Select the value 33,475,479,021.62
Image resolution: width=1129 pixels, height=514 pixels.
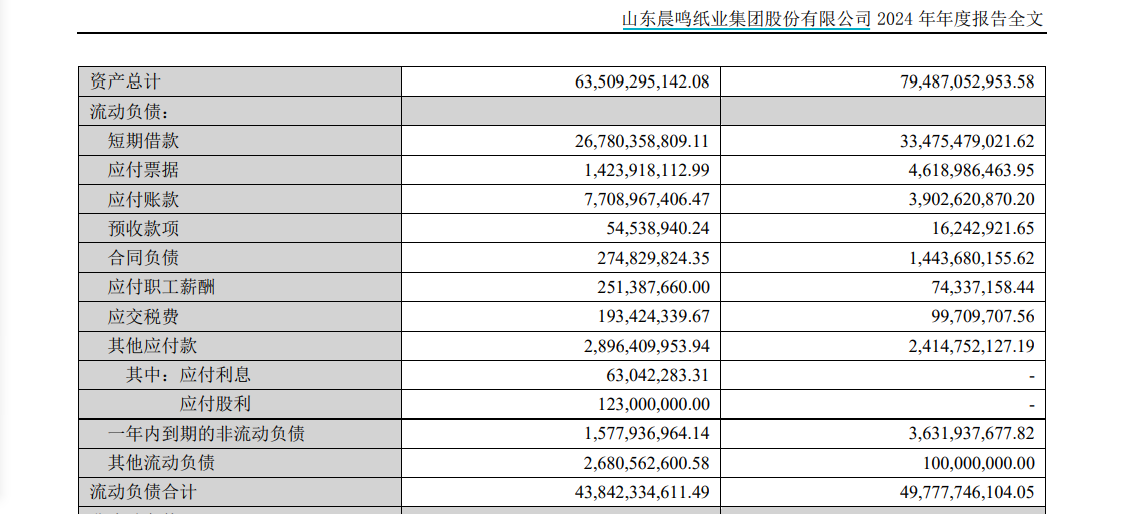(x=967, y=141)
